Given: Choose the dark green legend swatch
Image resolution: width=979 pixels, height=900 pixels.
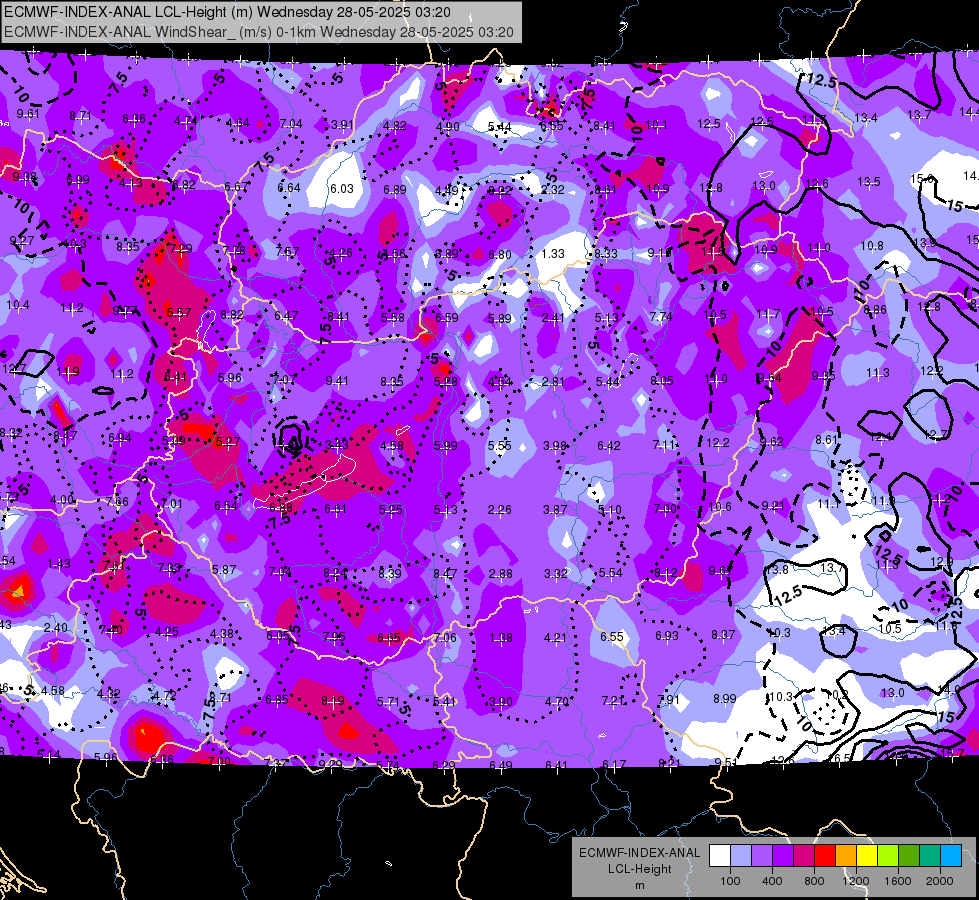Looking at the screenshot, I should [908, 855].
